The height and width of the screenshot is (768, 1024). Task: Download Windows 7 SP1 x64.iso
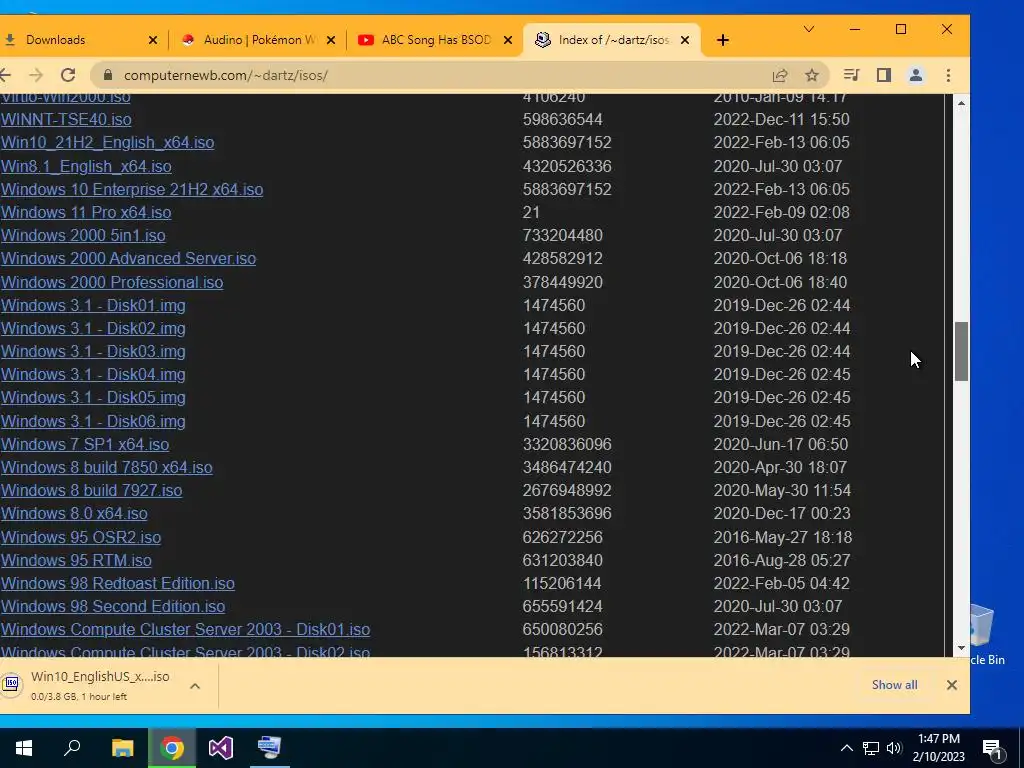pyautogui.click(x=85, y=444)
